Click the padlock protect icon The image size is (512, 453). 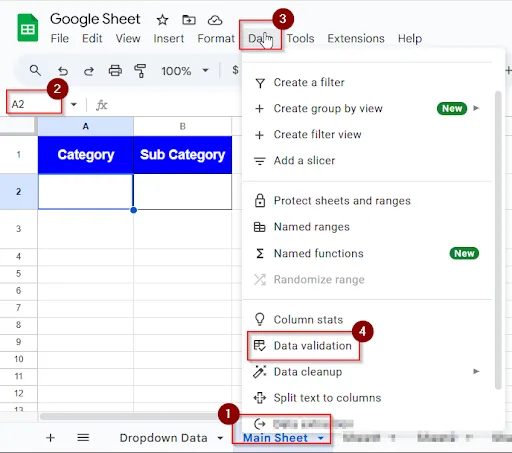[260, 201]
